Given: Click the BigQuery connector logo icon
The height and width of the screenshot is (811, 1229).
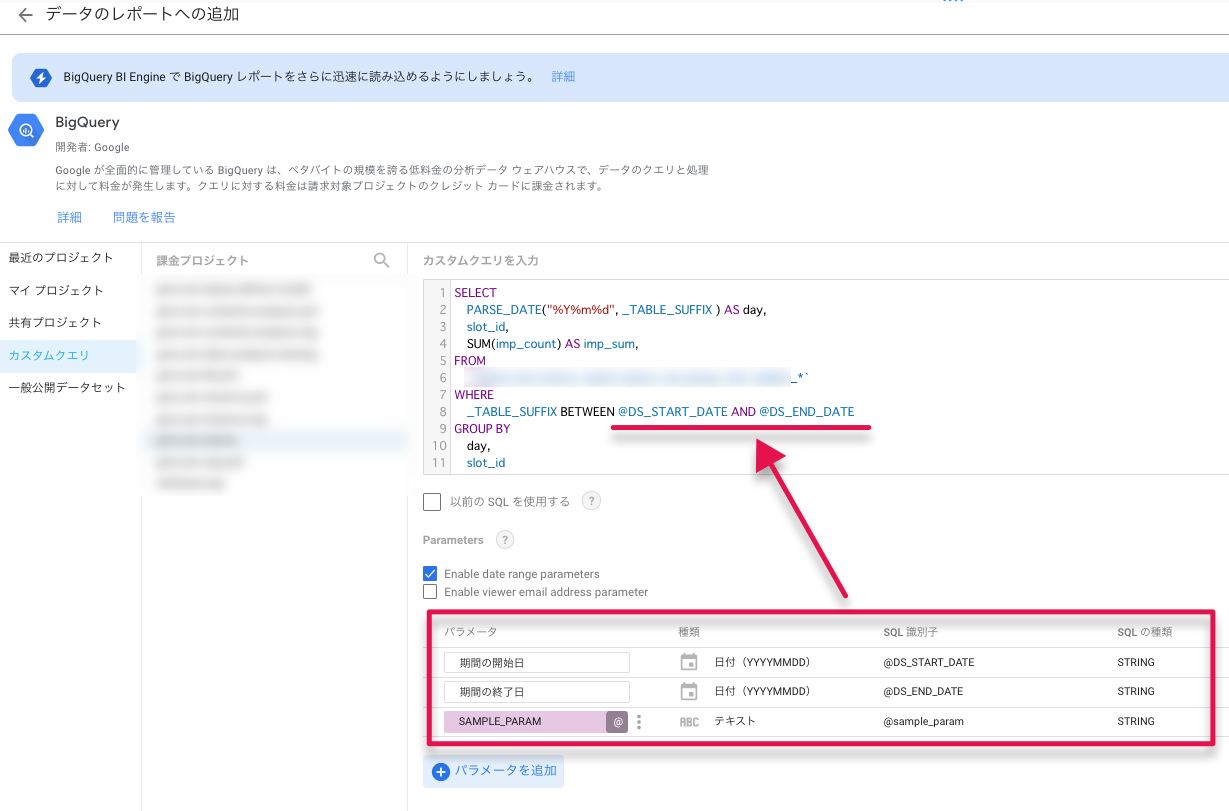Looking at the screenshot, I should click(x=26, y=131).
